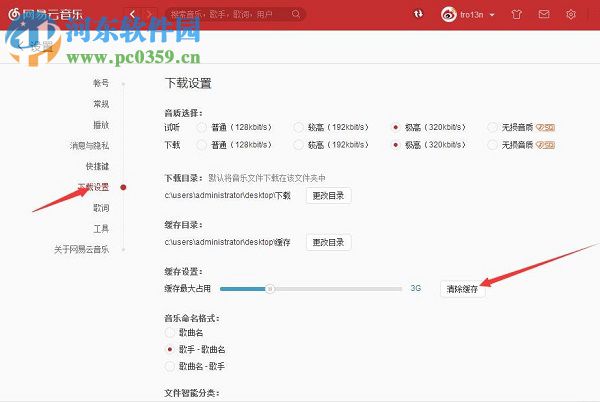Click 更改目录 for cache directory
This screenshot has width=600, height=402.
[x=328, y=242]
